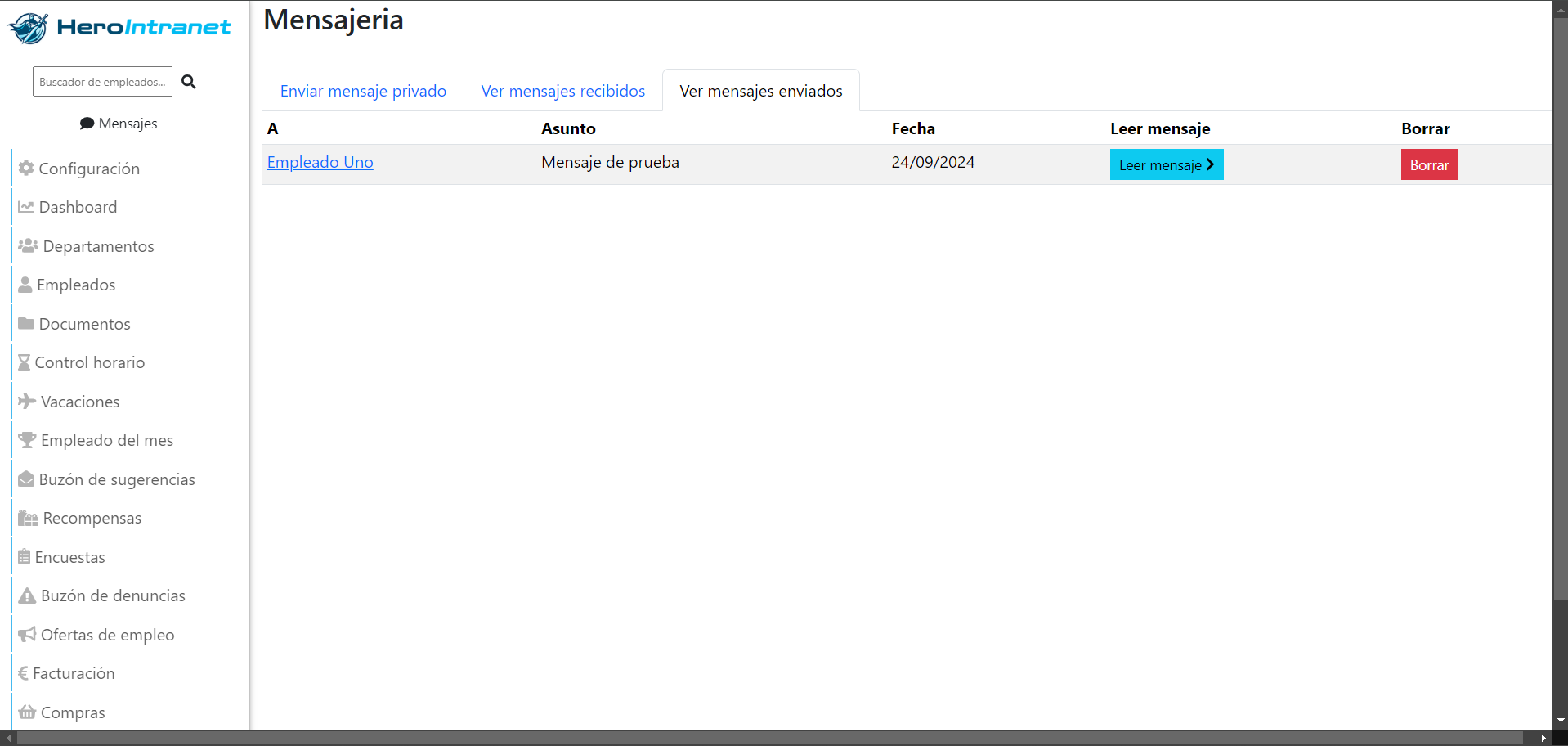This screenshot has width=1568, height=746.
Task: Click the Buzón de denuncias warning icon
Action: 27,595
